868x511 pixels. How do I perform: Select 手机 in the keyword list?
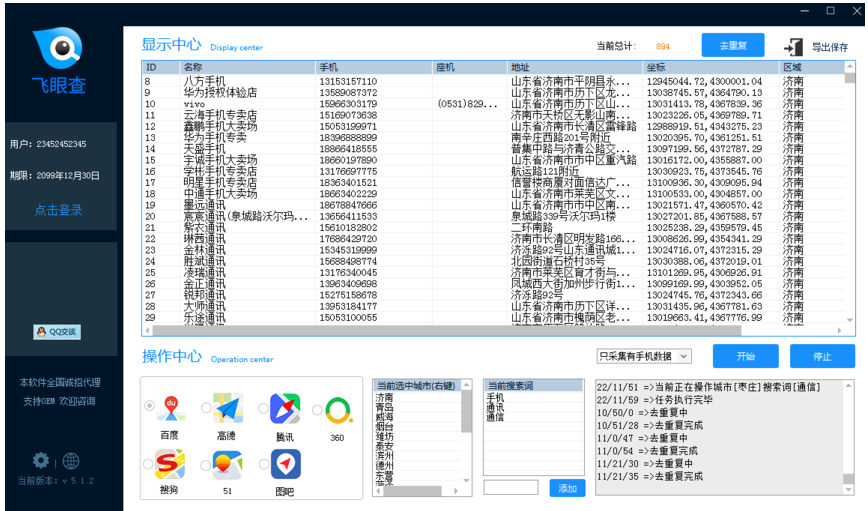tap(495, 398)
